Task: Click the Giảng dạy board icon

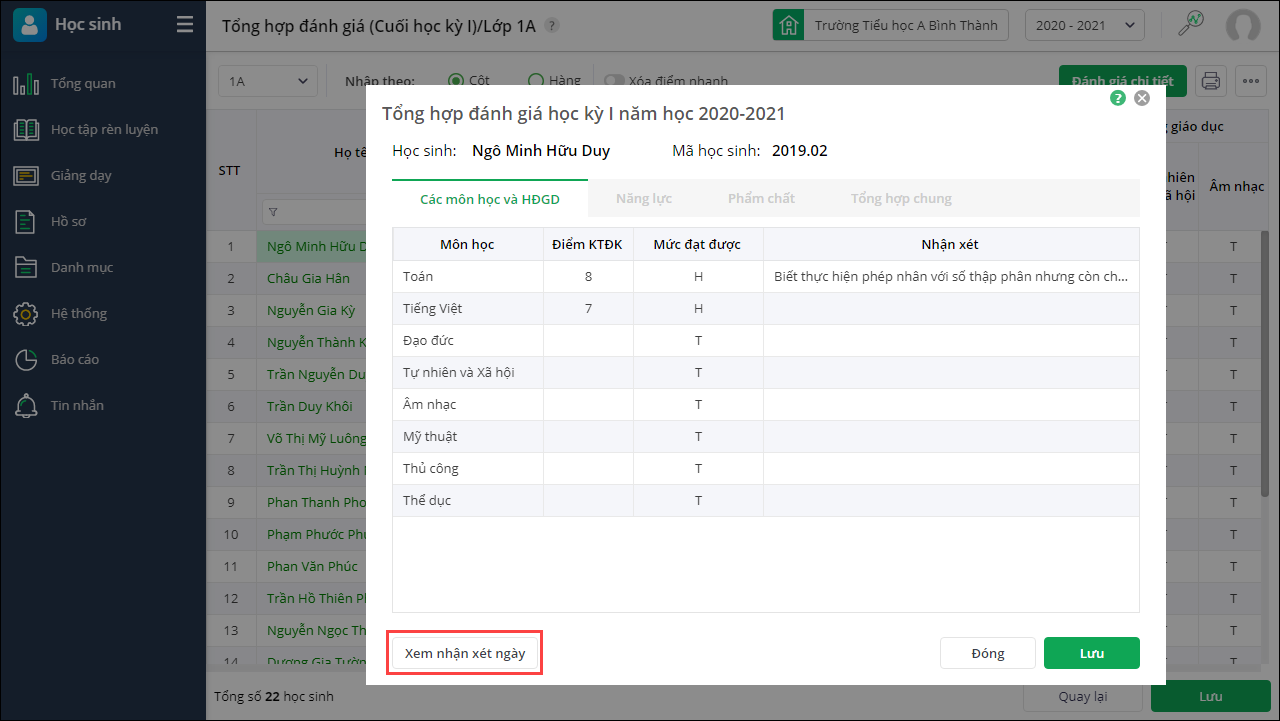Action: (26, 176)
